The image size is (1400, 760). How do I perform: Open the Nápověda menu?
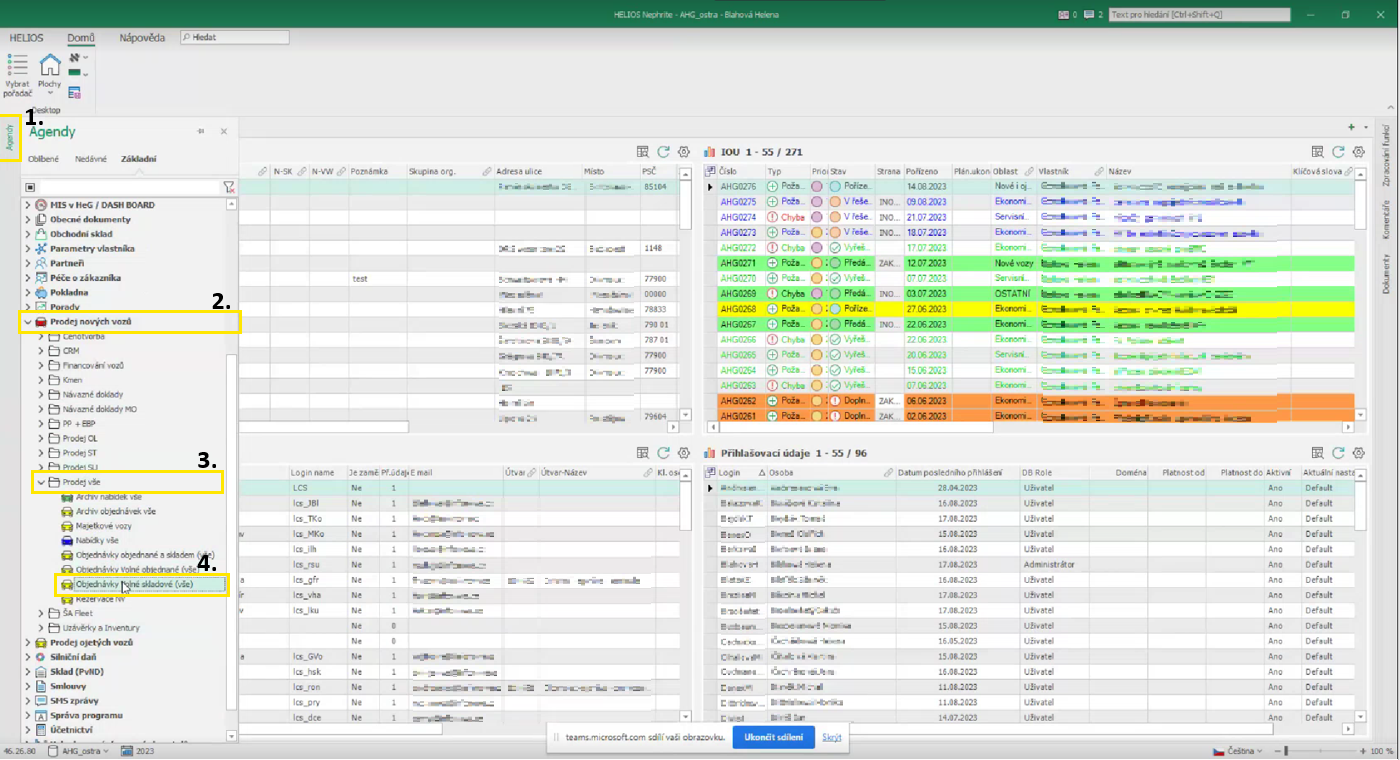[x=142, y=38]
